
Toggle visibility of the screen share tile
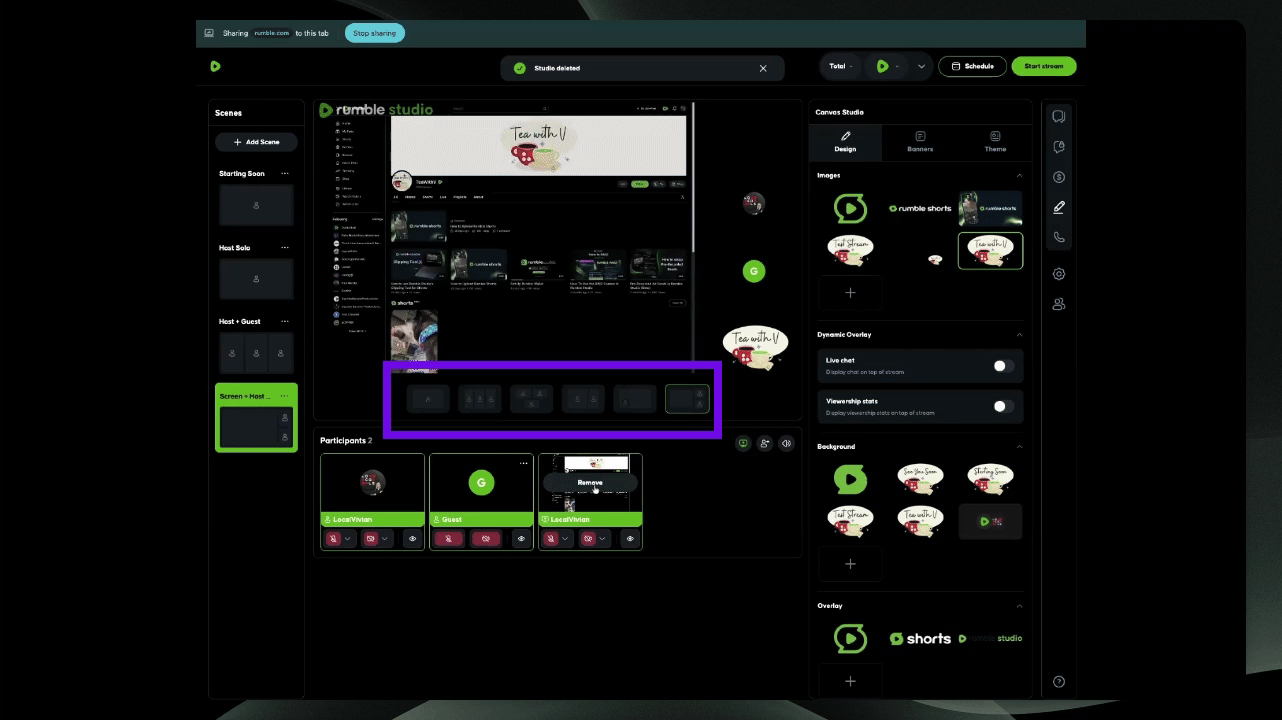coord(630,538)
